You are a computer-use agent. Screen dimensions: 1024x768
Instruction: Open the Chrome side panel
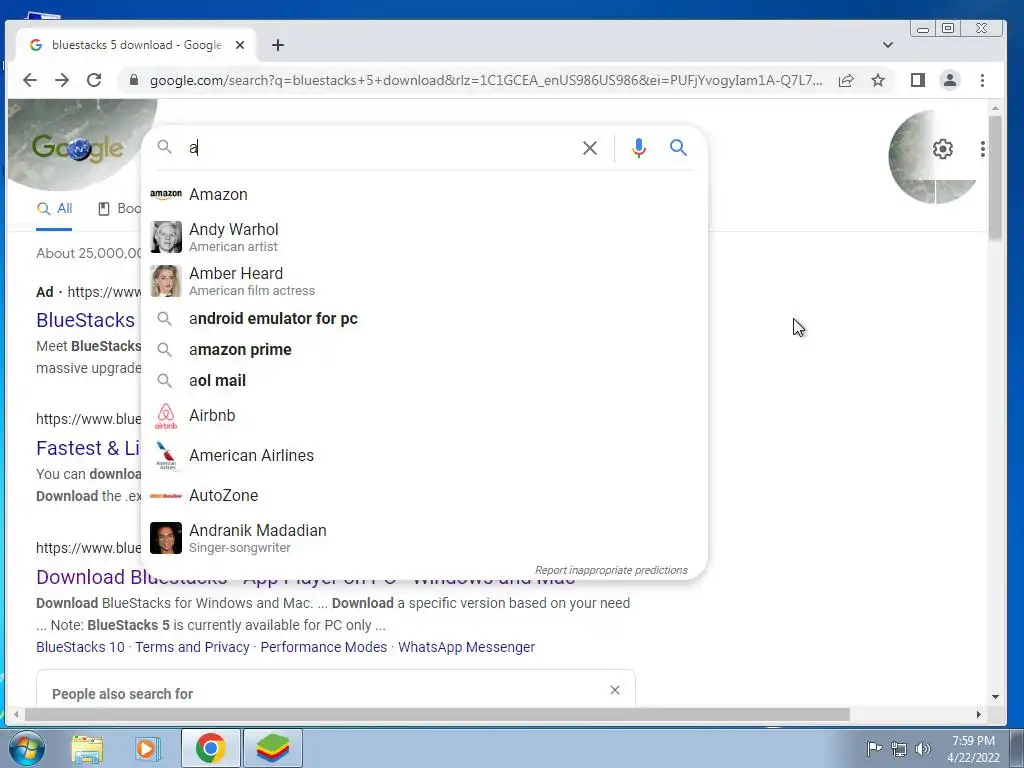click(x=918, y=80)
